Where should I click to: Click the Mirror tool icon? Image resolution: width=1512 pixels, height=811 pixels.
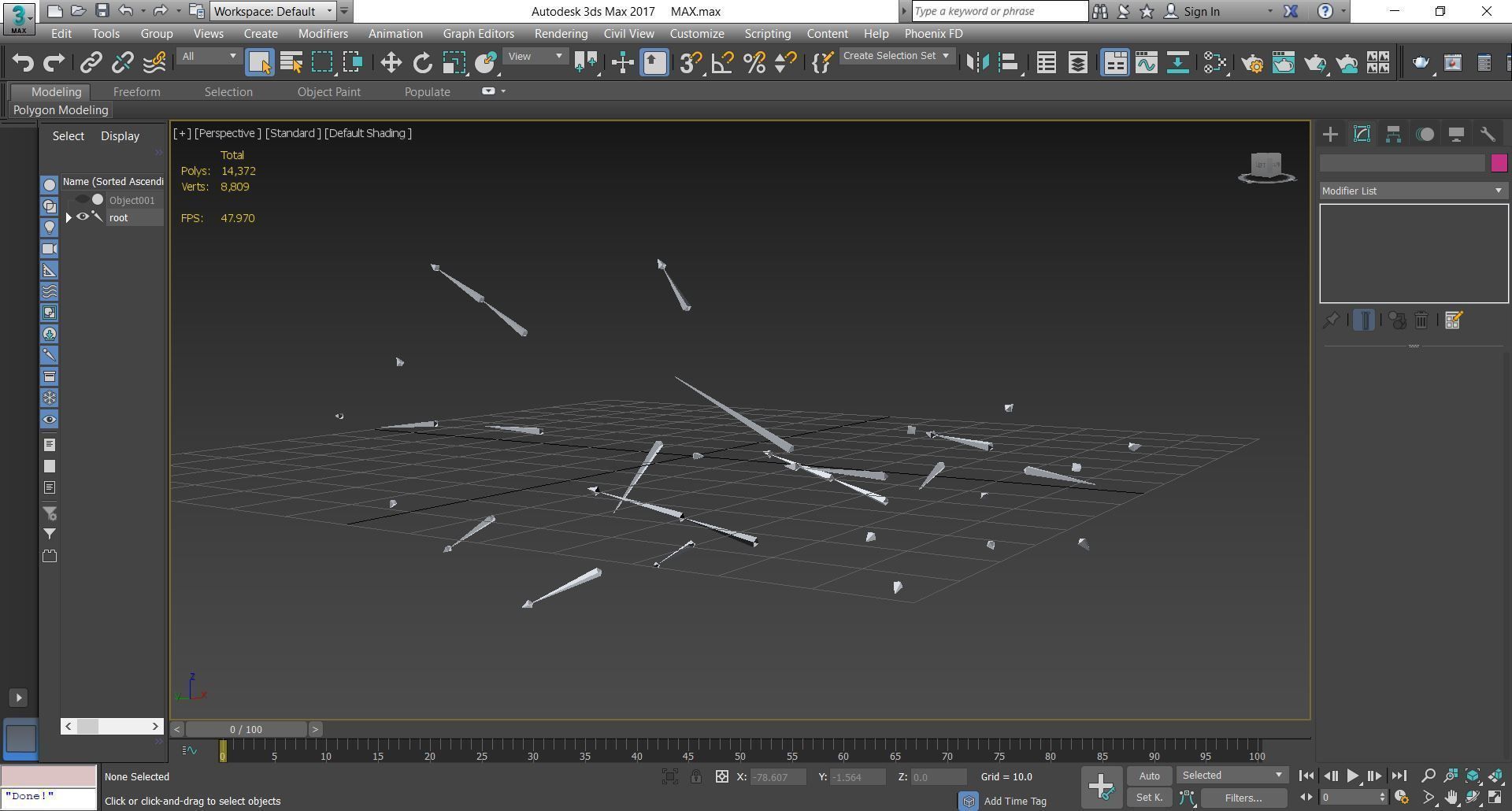977,62
